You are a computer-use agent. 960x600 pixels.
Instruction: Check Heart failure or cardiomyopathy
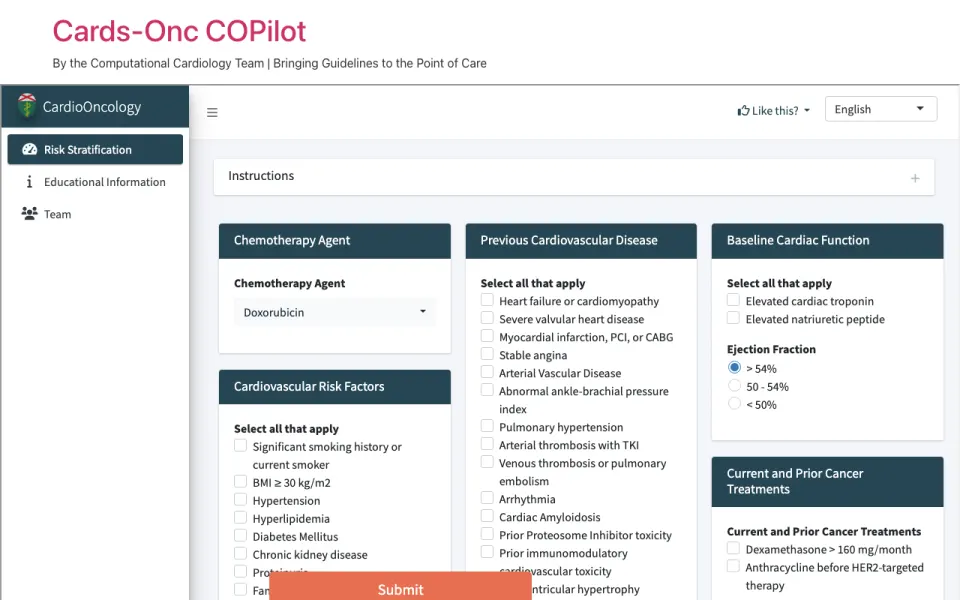point(487,300)
